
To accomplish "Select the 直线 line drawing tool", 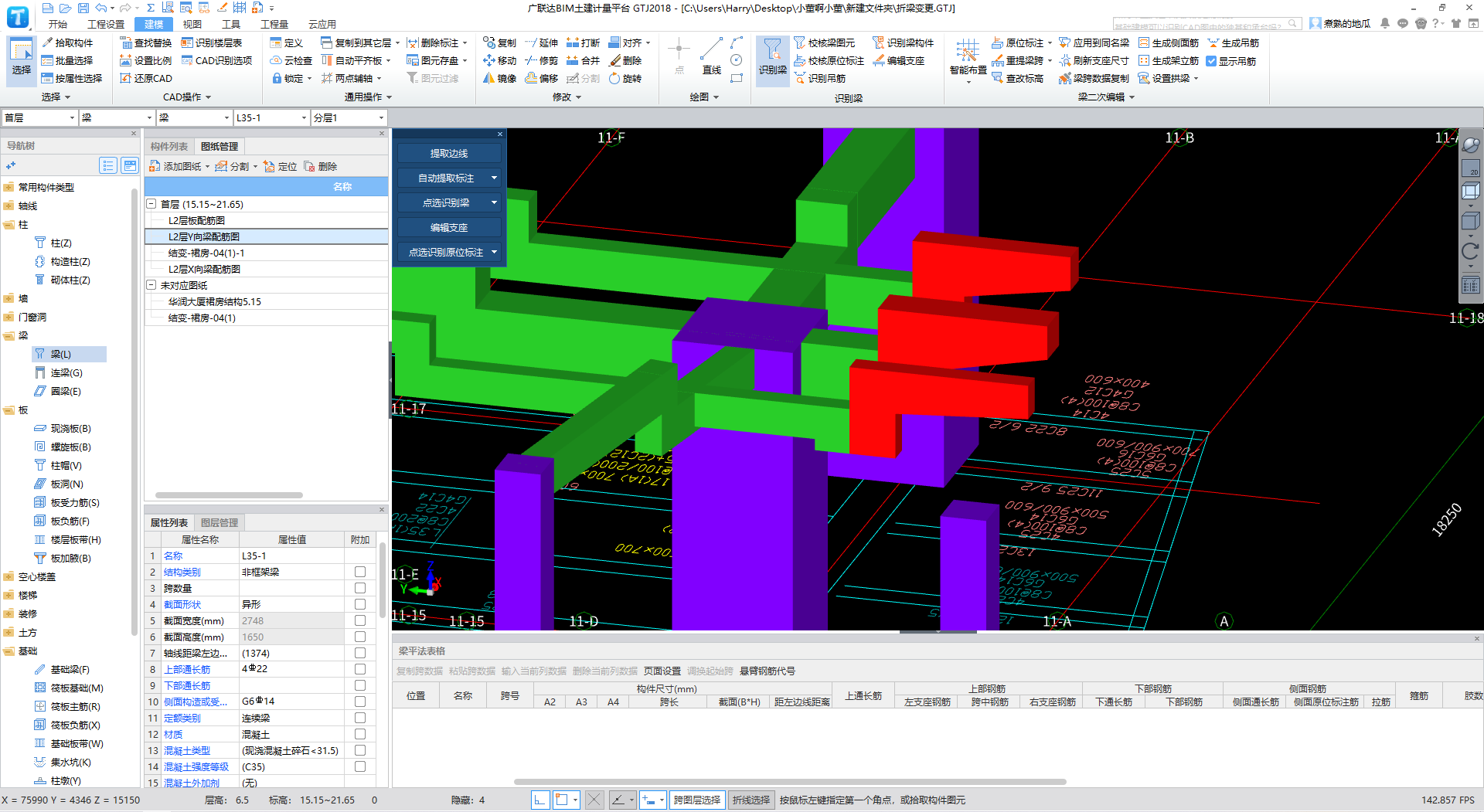I will click(x=712, y=56).
